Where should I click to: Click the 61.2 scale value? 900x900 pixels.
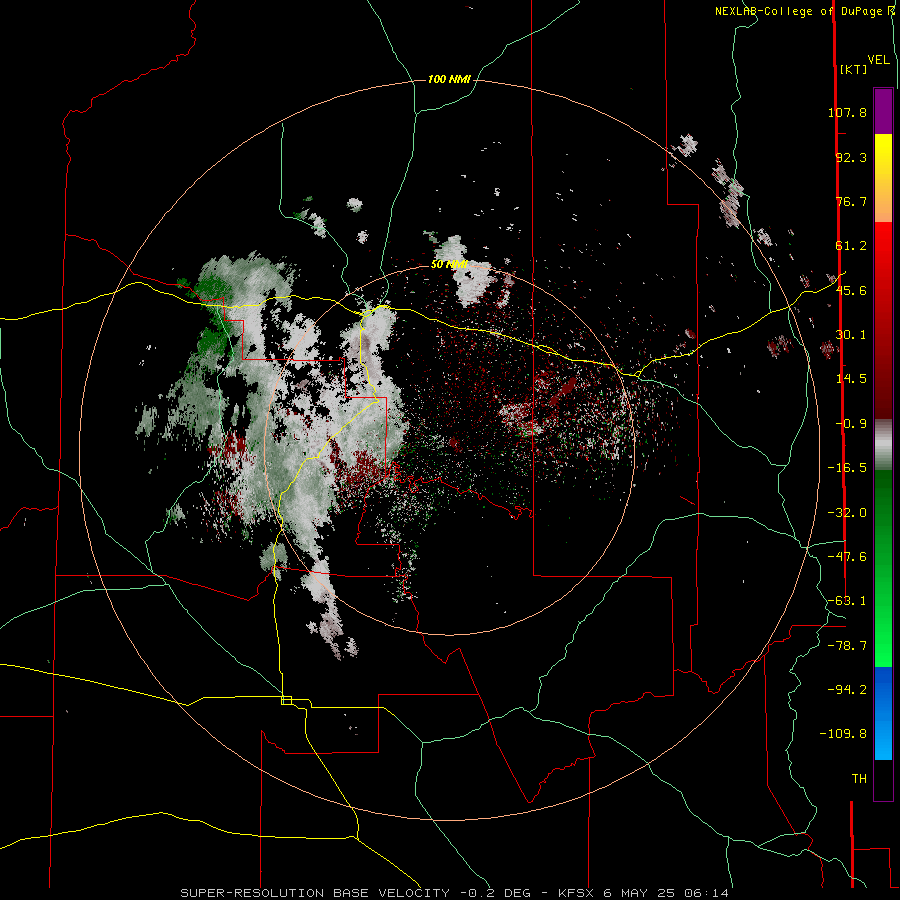(851, 246)
